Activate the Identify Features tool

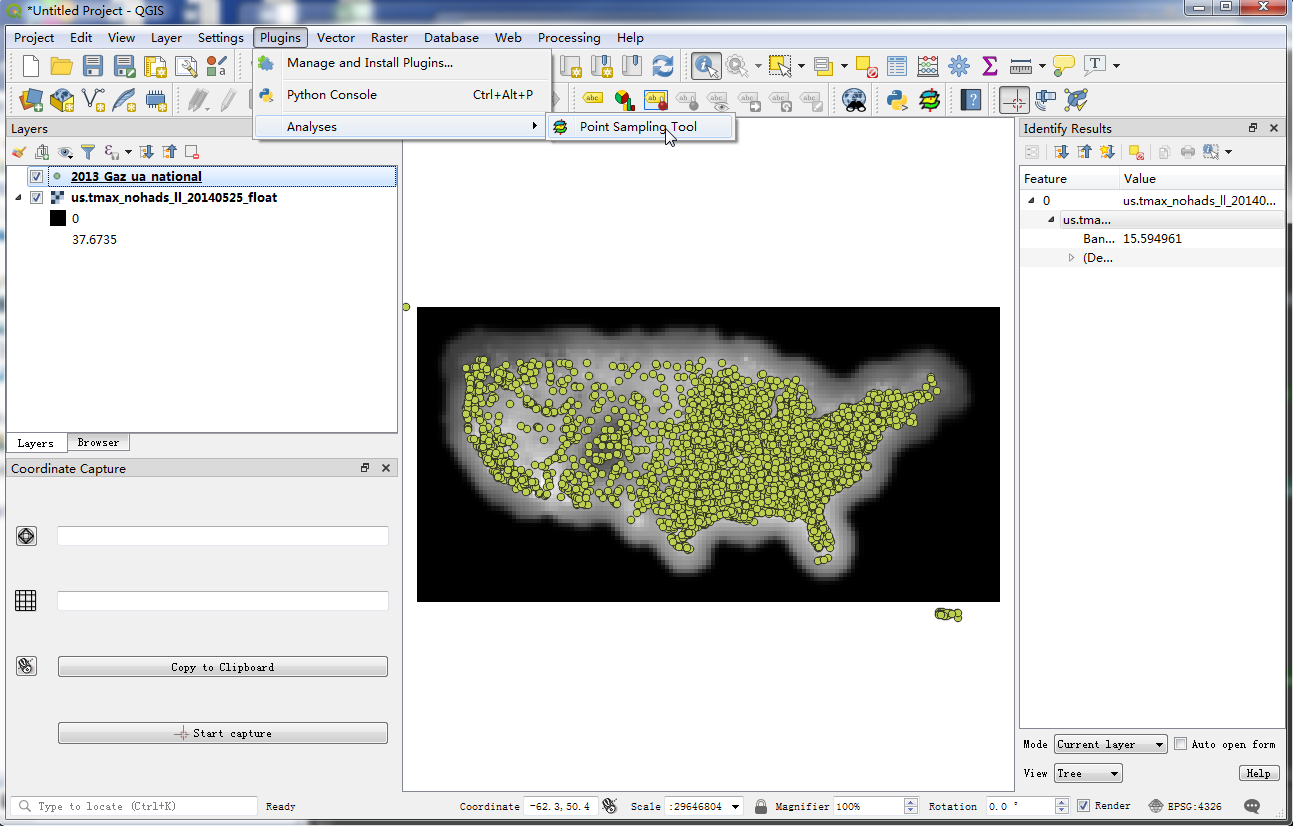(x=706, y=66)
